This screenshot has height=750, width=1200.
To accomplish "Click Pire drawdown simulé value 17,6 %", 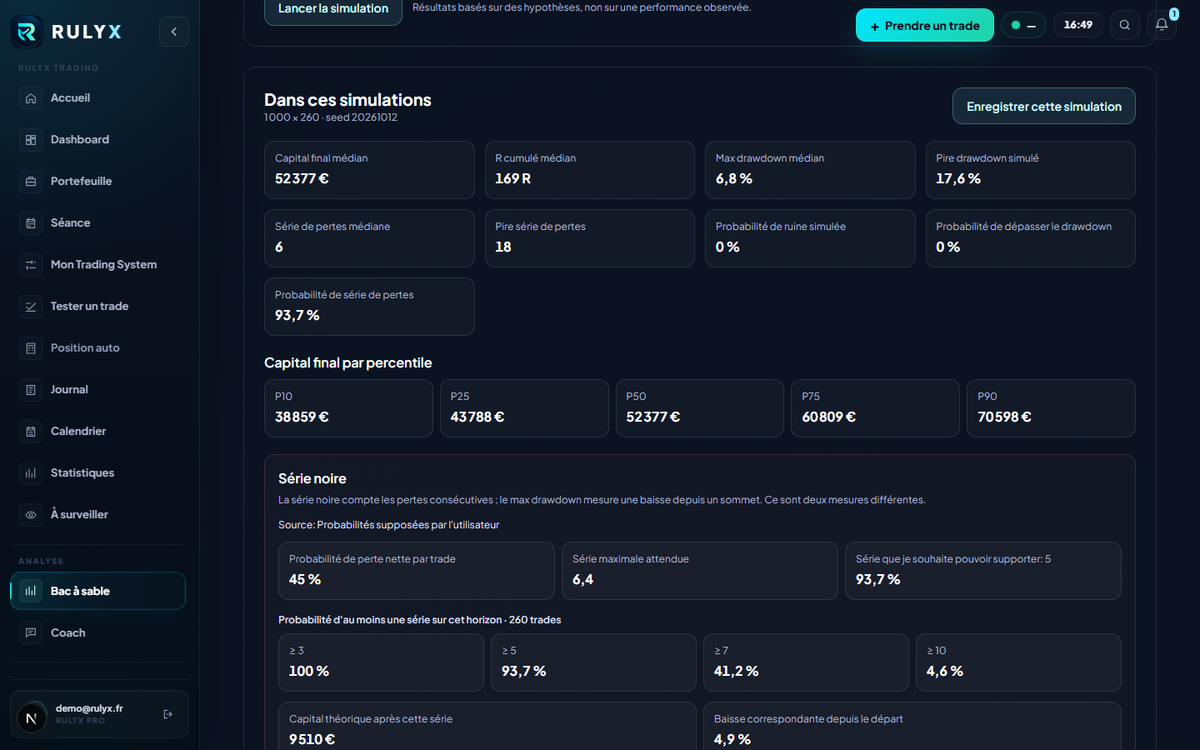I will (x=958, y=179).
